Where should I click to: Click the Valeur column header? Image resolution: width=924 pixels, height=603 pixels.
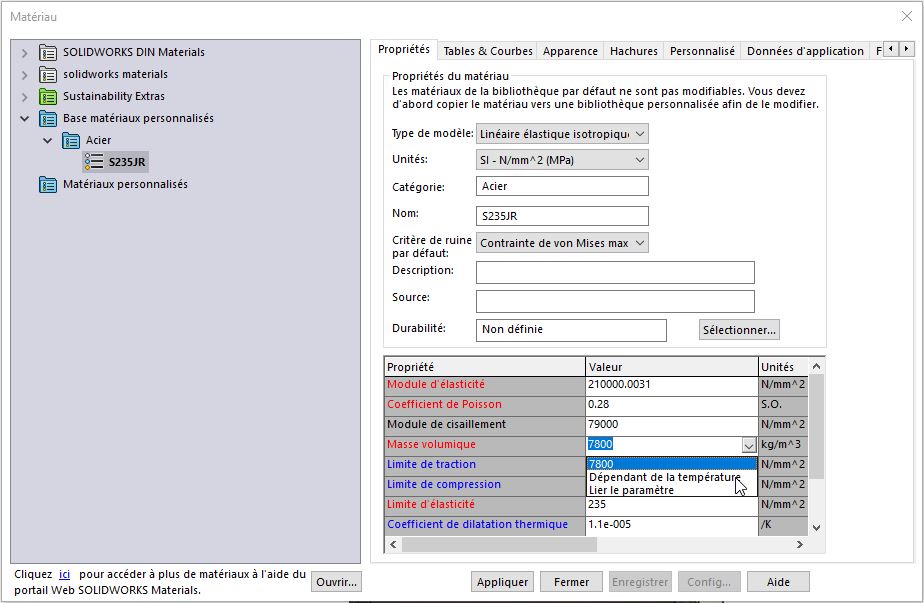point(672,367)
